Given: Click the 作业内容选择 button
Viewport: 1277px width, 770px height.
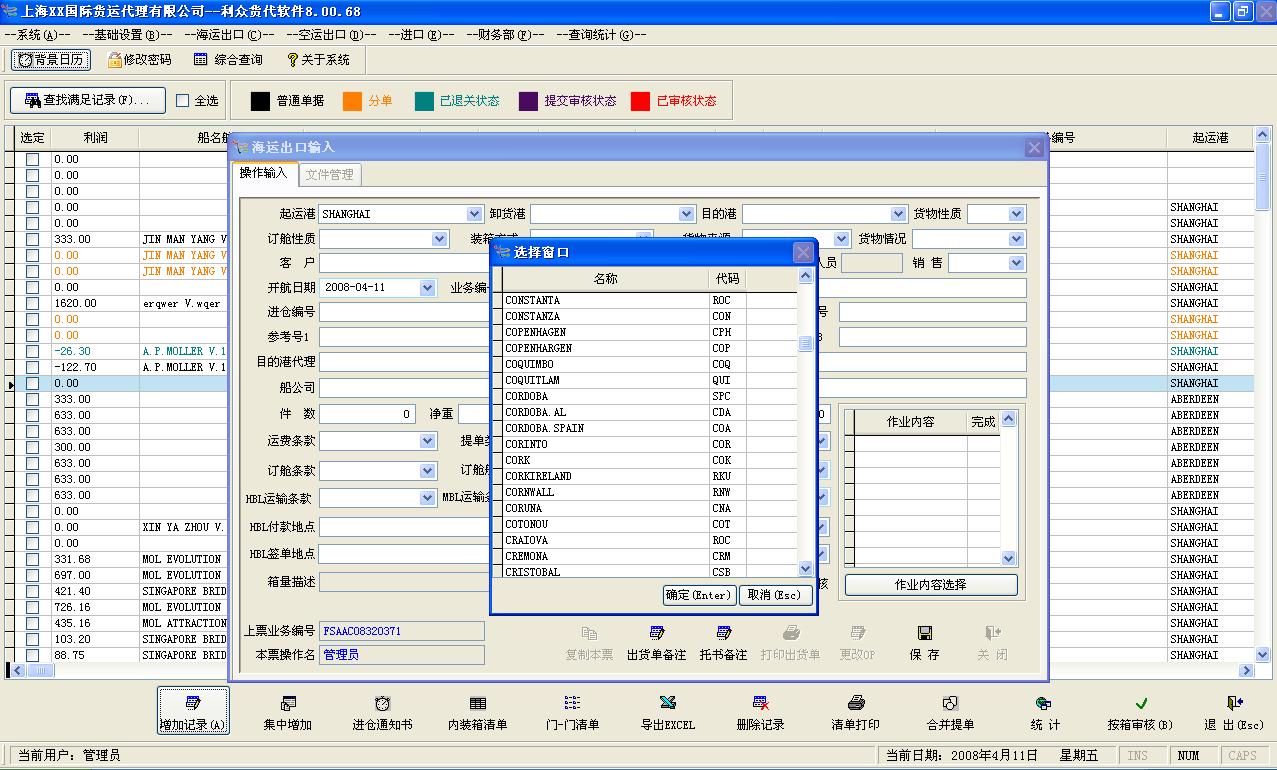Looking at the screenshot, I should (x=931, y=585).
